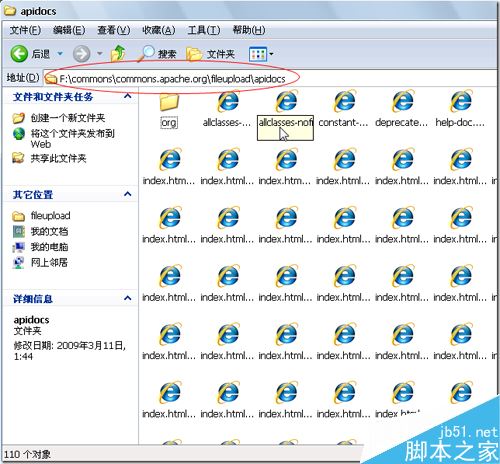Screen dimensions: 500x464
Task: Click 共享此文件夹 link
Action: [x=58, y=158]
